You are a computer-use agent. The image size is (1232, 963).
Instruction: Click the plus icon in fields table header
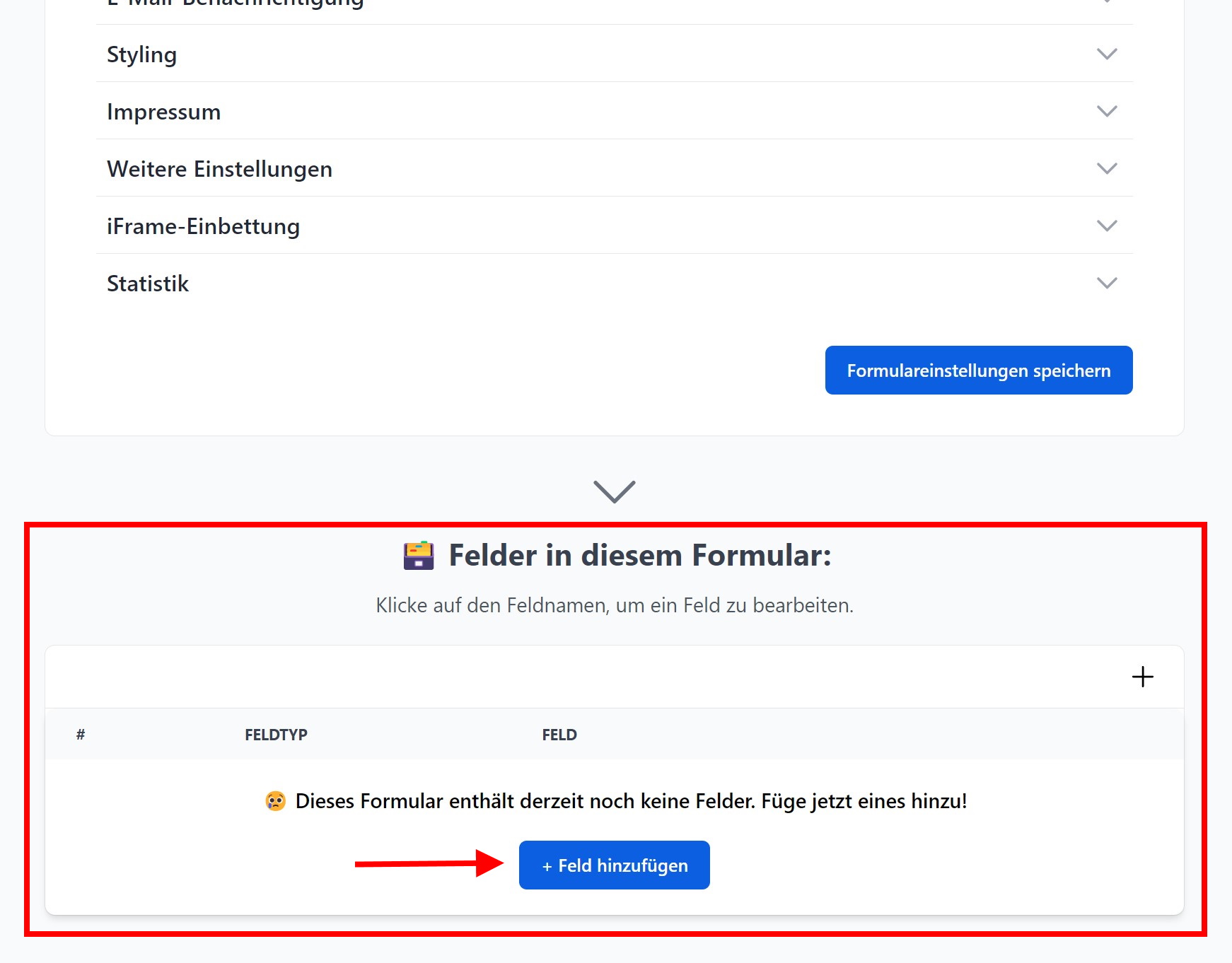[1142, 677]
